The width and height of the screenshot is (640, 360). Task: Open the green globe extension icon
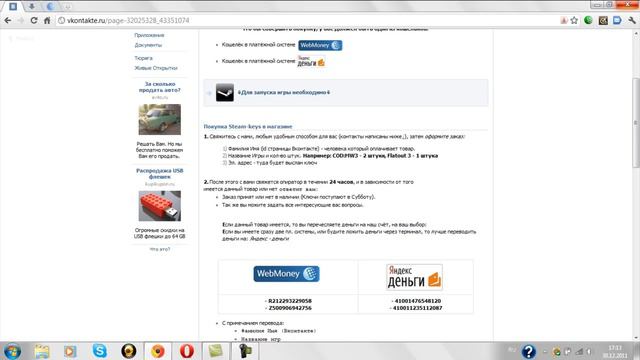[588, 20]
